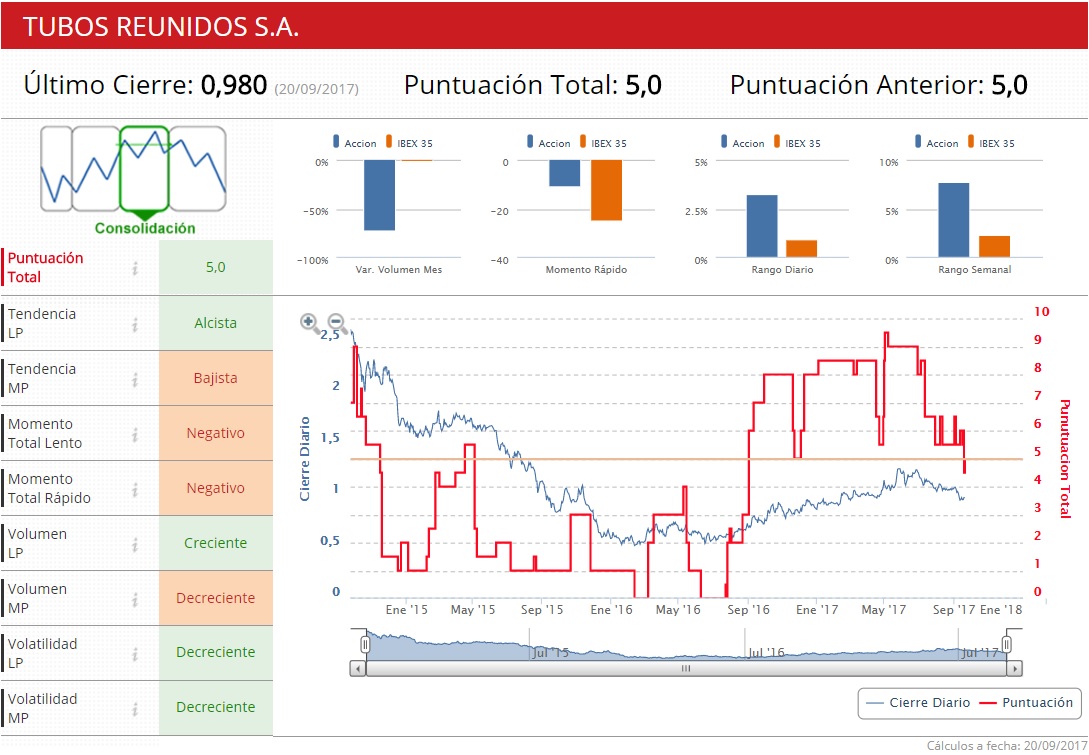The image size is (1089, 755).
Task: Toggle Accion legend in Rango Semanal chart
Action: tap(936, 143)
